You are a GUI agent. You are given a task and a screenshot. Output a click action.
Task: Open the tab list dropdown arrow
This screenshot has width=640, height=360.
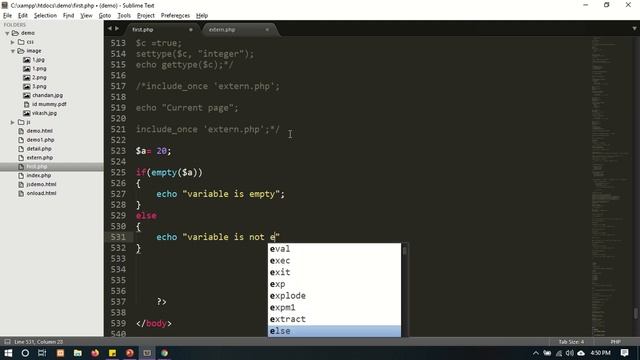click(634, 29)
